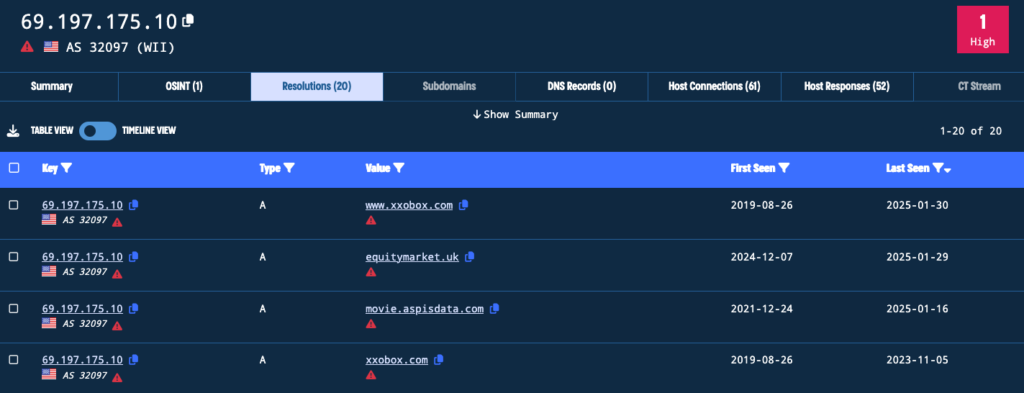Select the checkbox for the www.xxobox.com row

[x=14, y=205]
